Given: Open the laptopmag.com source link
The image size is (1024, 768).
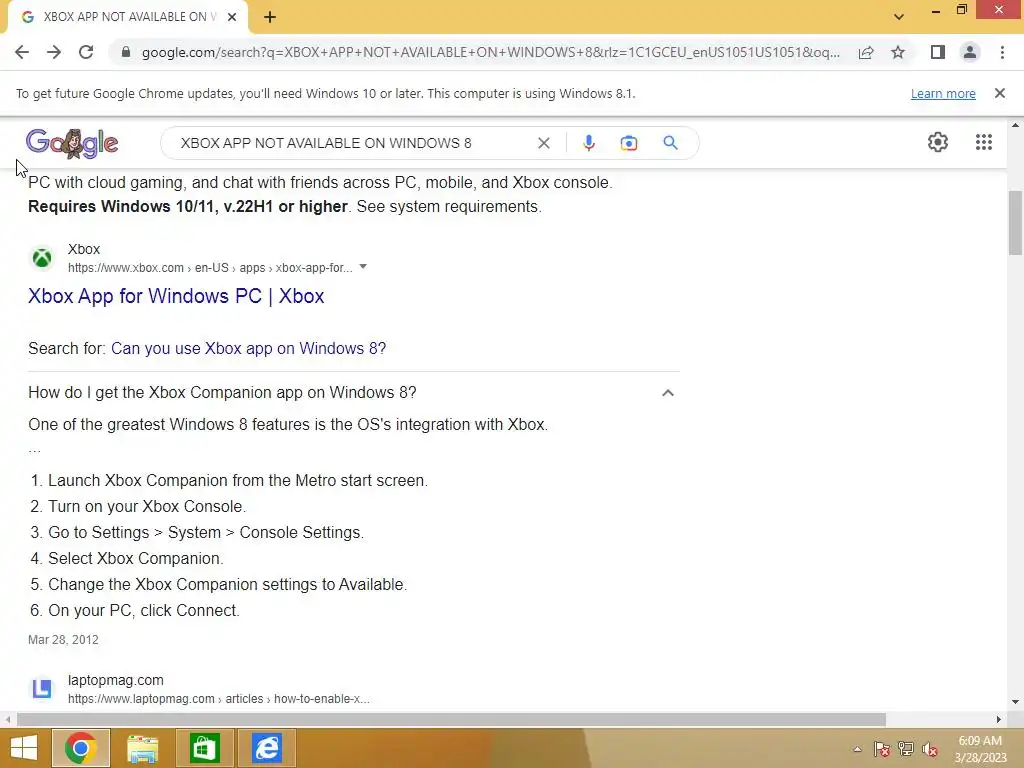Looking at the screenshot, I should pyautogui.click(x=116, y=680).
